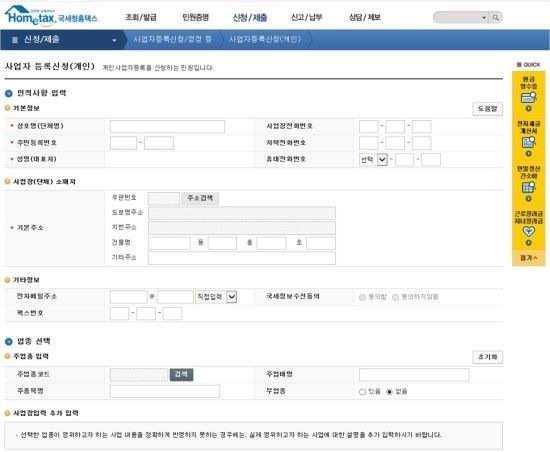Click the last 사업장전화번호 field

click(422, 126)
